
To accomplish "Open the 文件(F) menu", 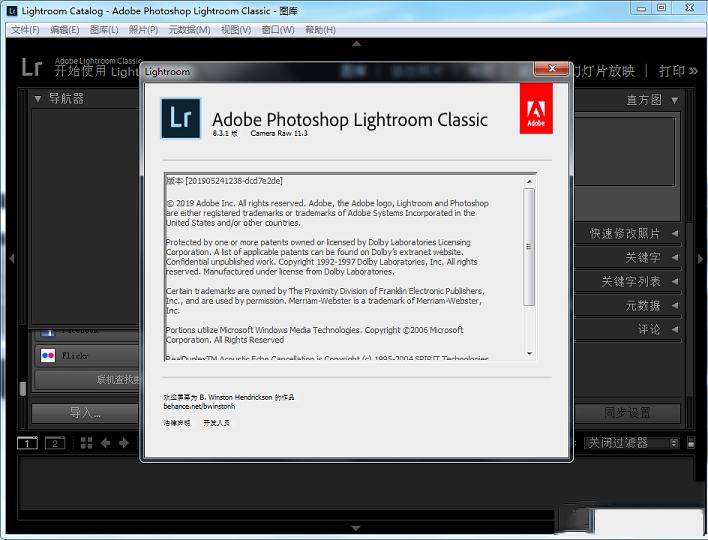I will [25, 30].
